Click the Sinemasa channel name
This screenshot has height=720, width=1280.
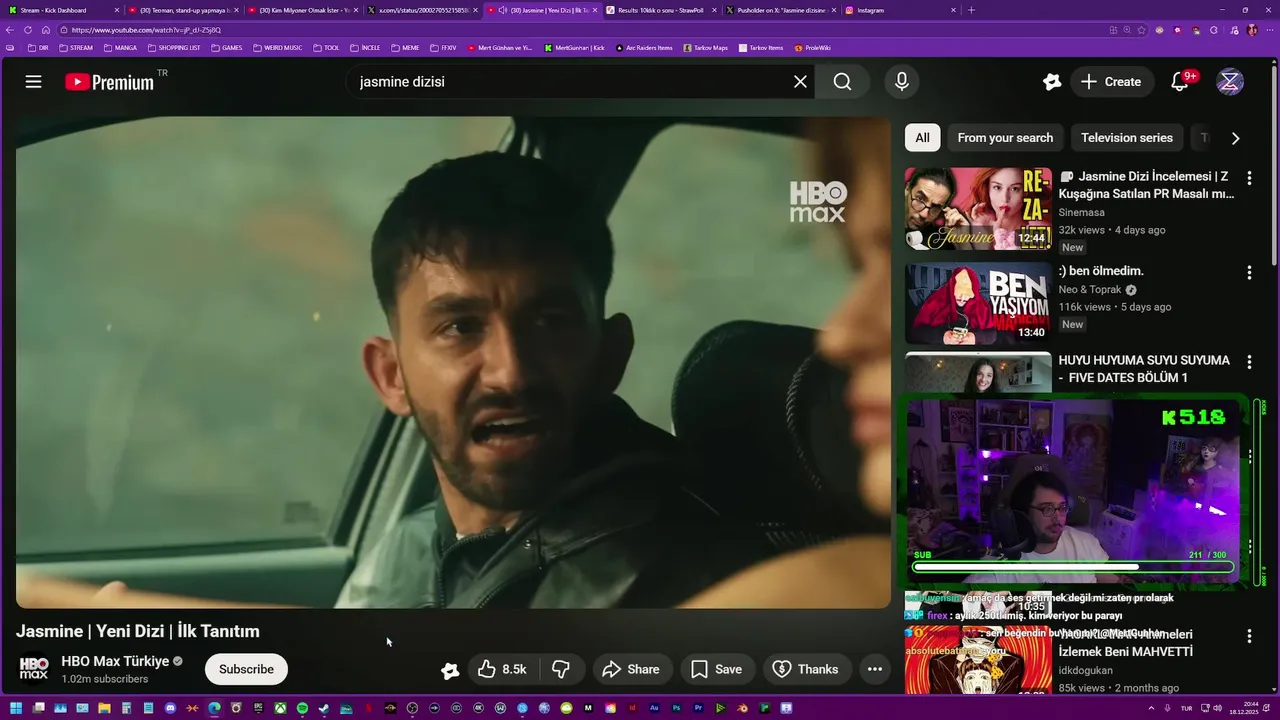pyautogui.click(x=1082, y=212)
